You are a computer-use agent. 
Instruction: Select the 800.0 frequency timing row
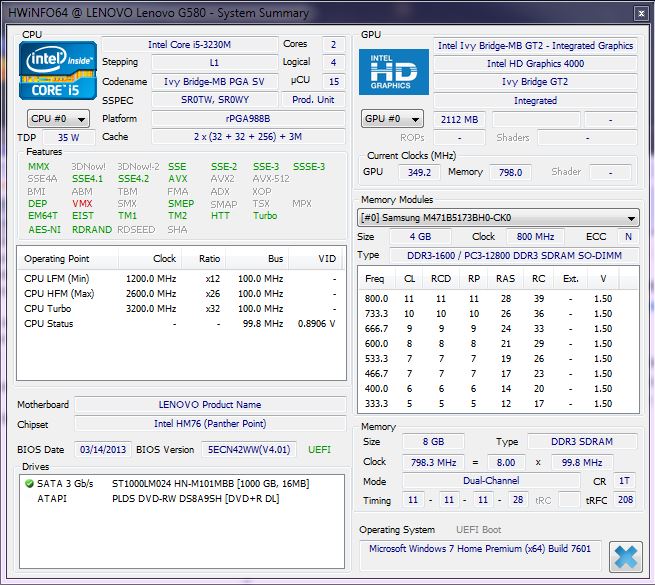tap(498, 299)
